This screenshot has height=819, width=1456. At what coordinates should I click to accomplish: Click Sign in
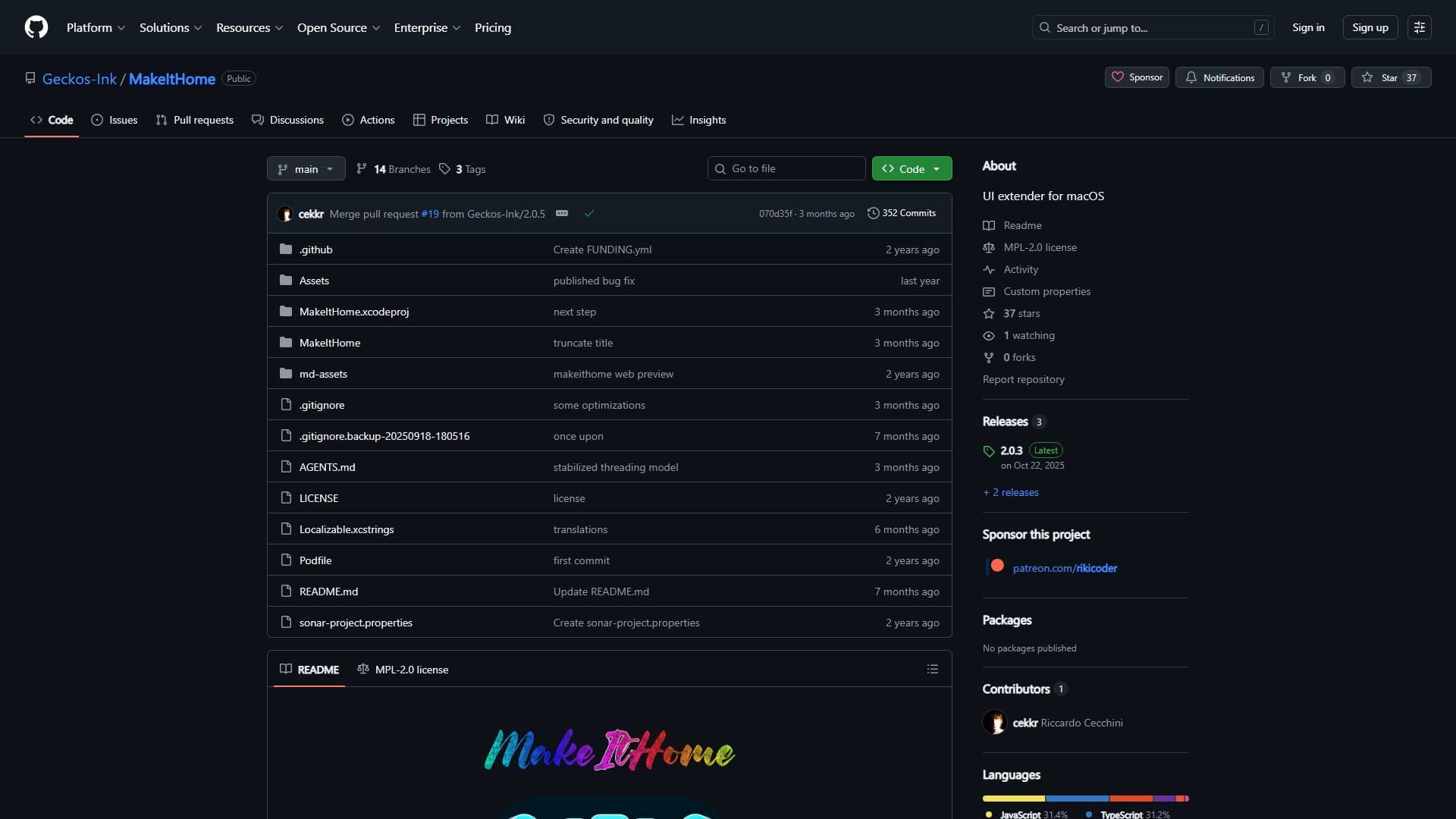[x=1308, y=27]
